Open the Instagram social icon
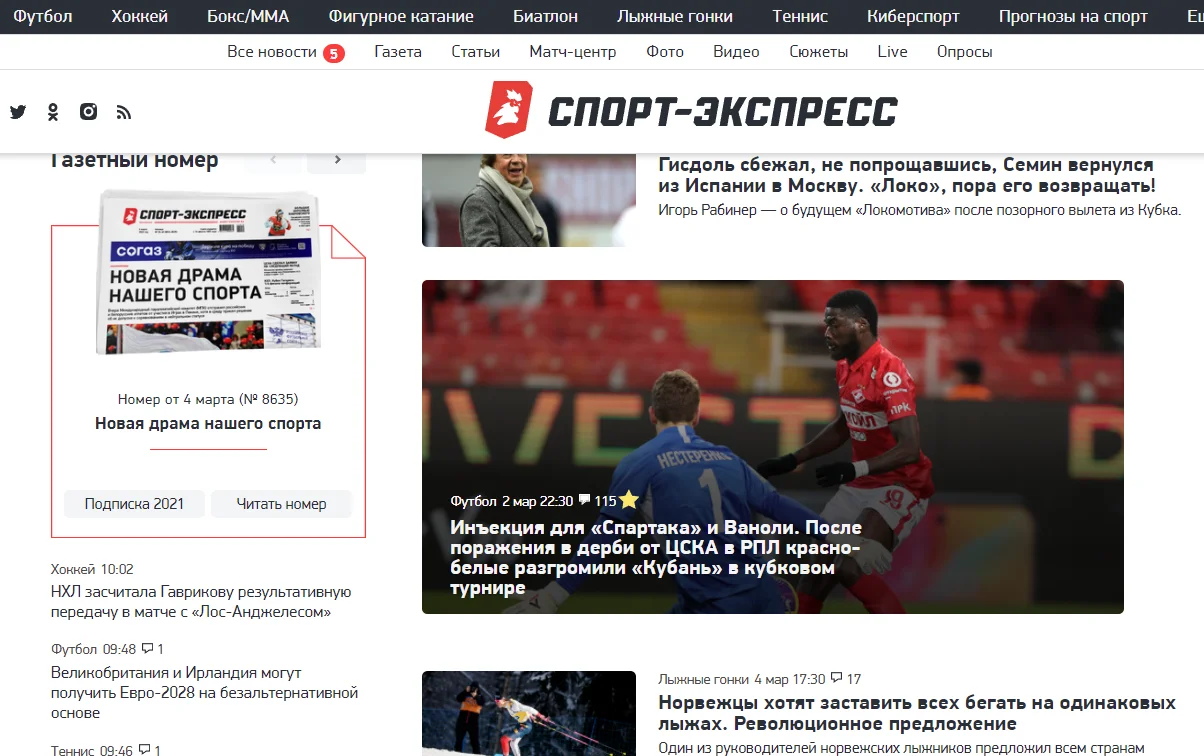Screen dimensions: 1204x756 (x=88, y=112)
